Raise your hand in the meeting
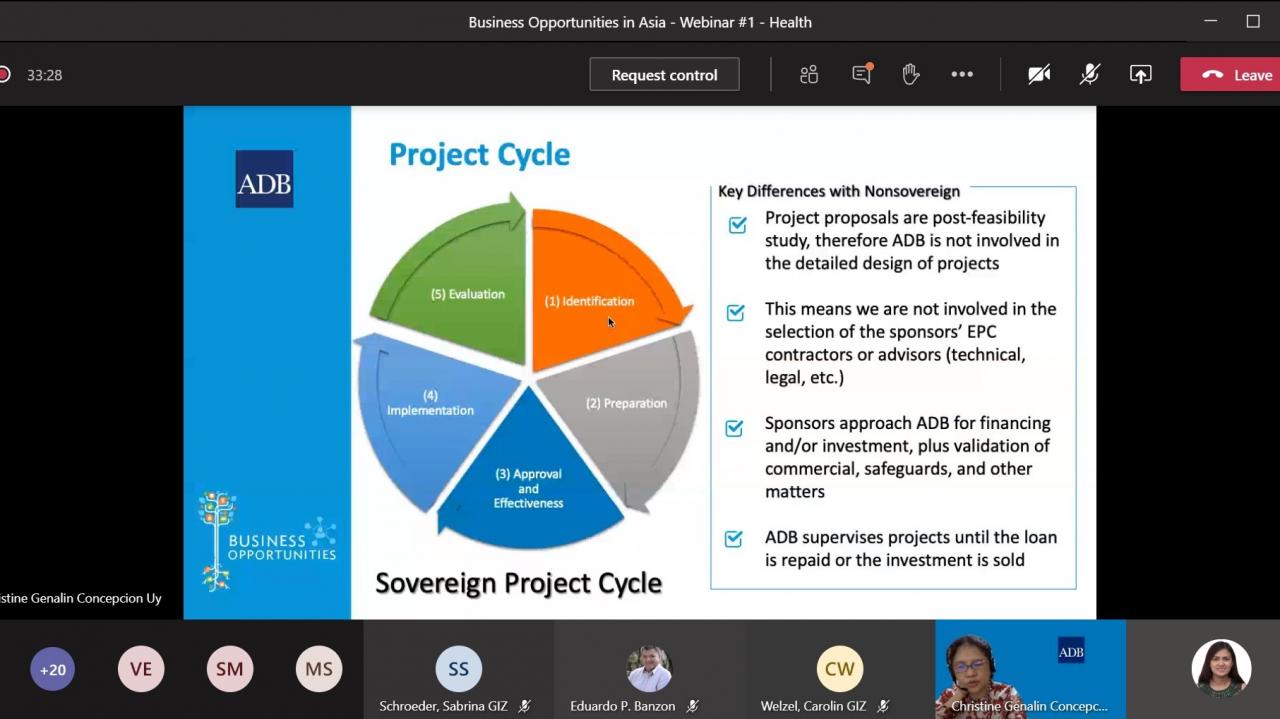Viewport: 1280px width, 719px height. [910, 74]
